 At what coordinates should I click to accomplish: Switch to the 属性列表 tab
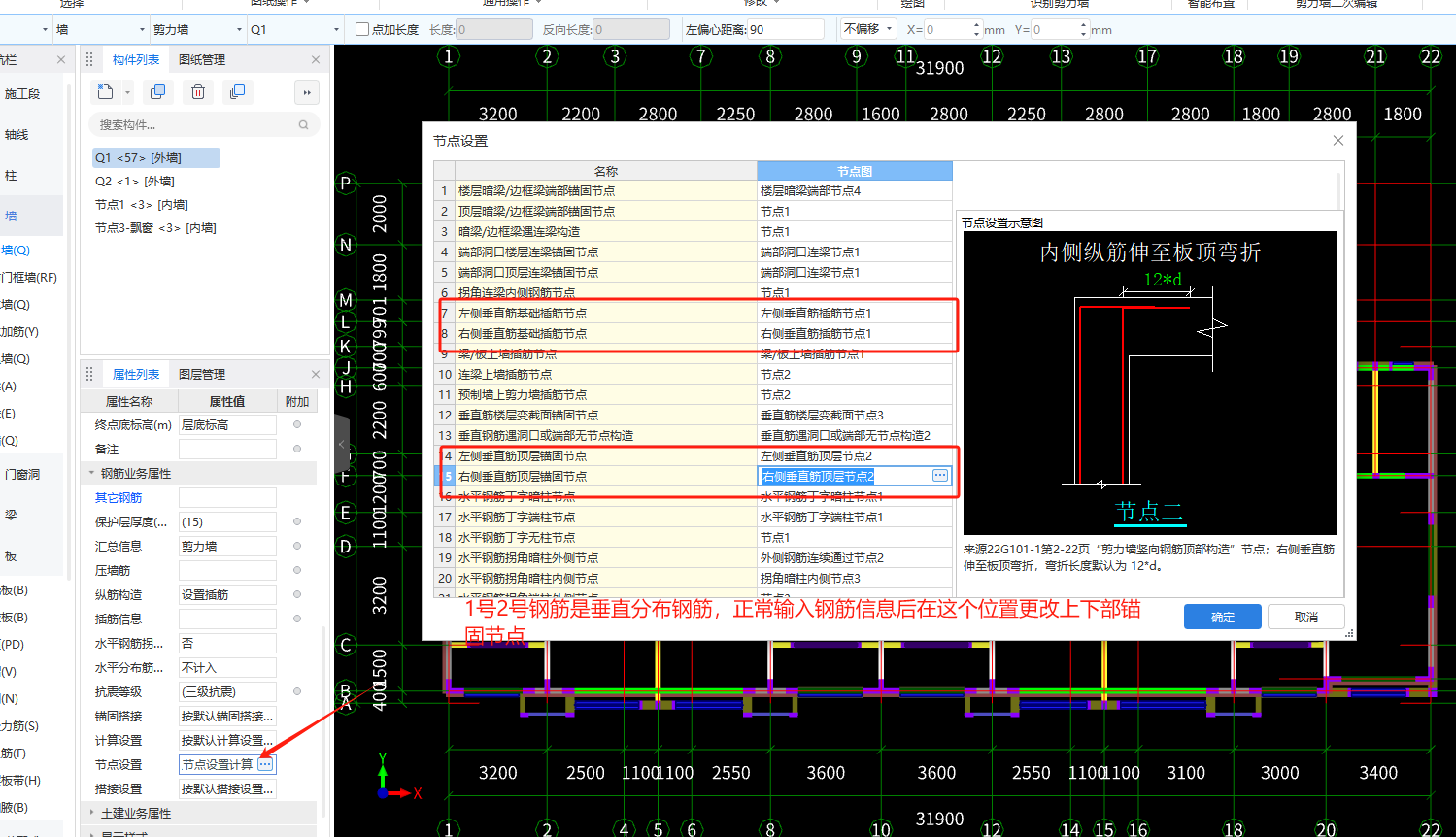[136, 374]
